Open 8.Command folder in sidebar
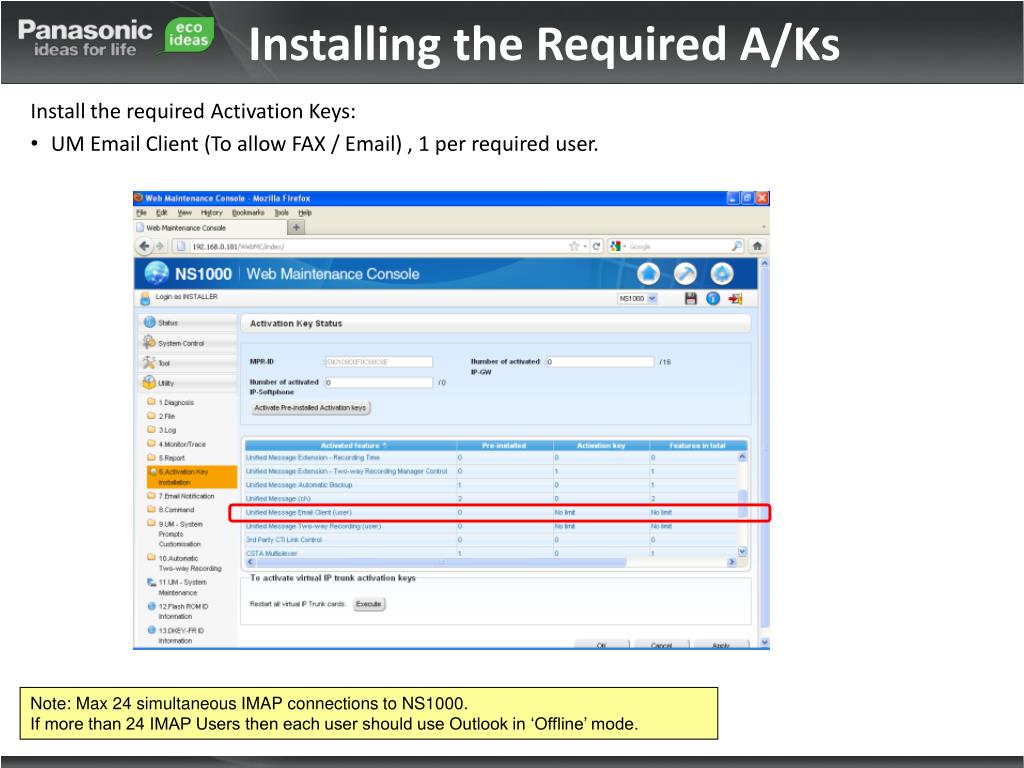 pos(171,510)
